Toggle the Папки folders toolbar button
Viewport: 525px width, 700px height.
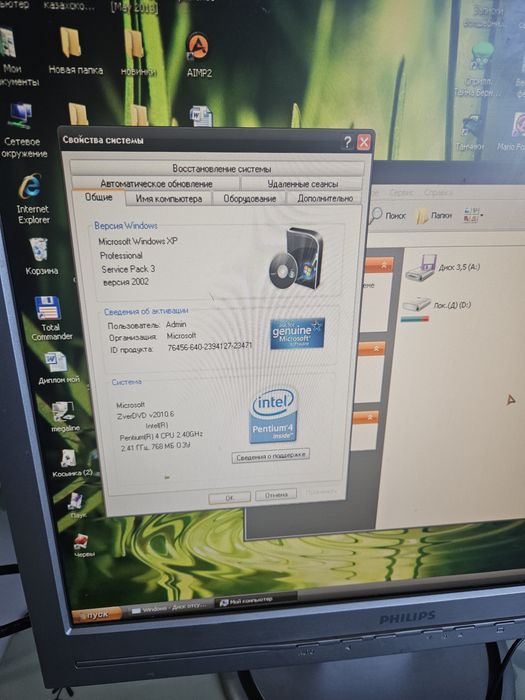434,216
